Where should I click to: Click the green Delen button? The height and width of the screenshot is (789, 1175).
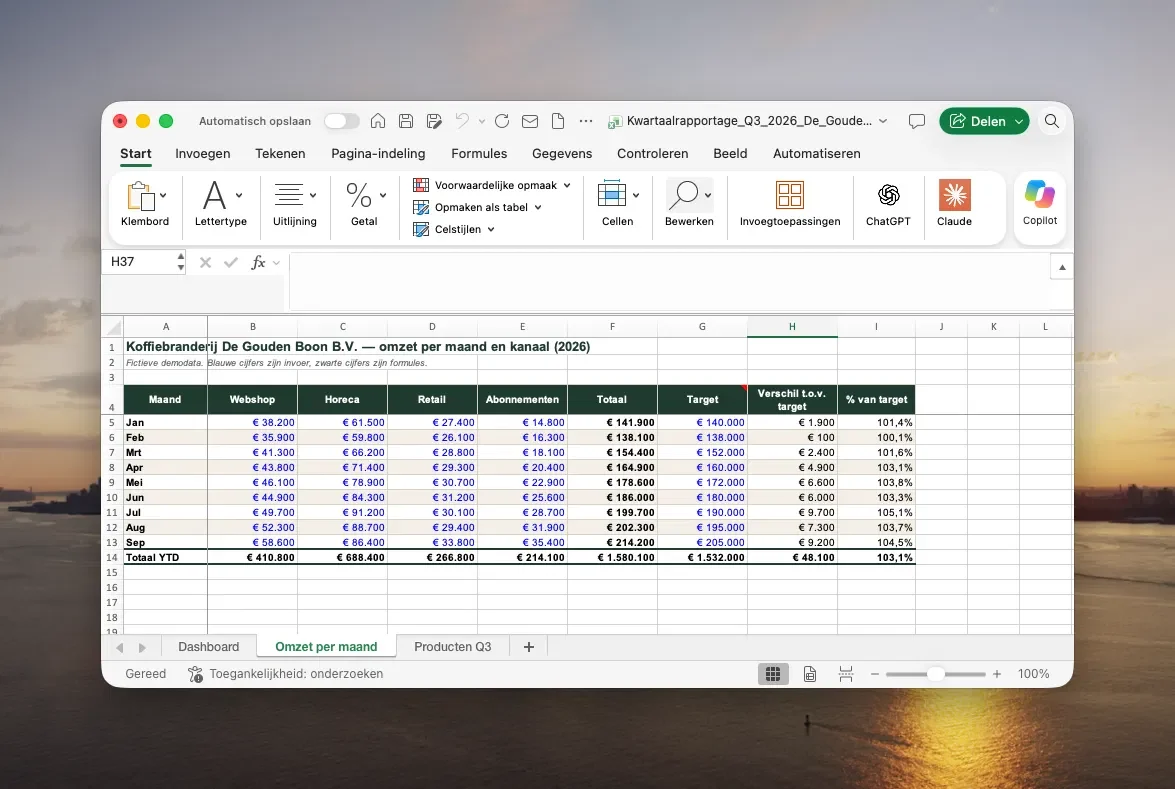tap(984, 121)
